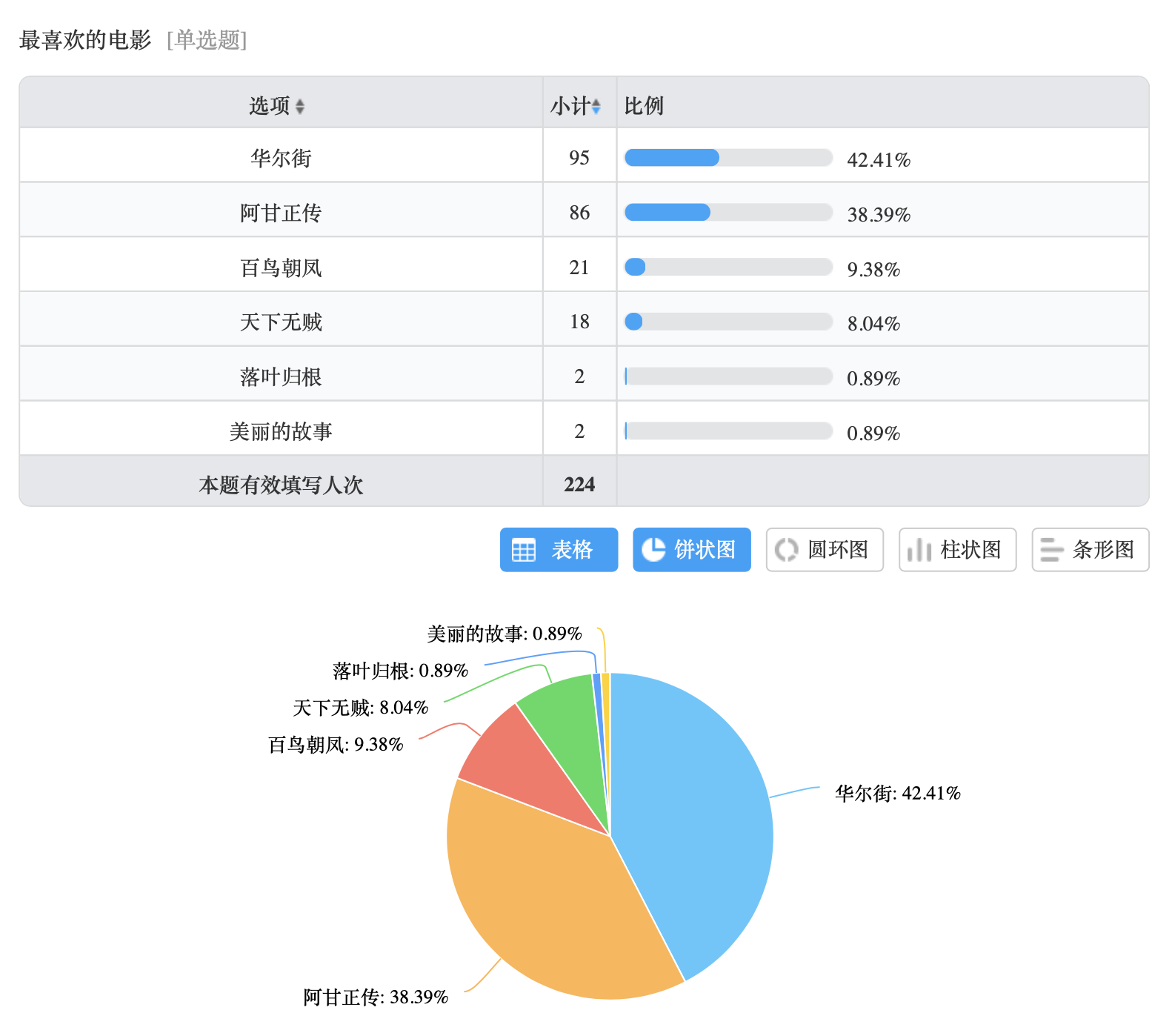Click the 9.38% value in the table
Image resolution: width=1172 pixels, height=1036 pixels.
(873, 269)
